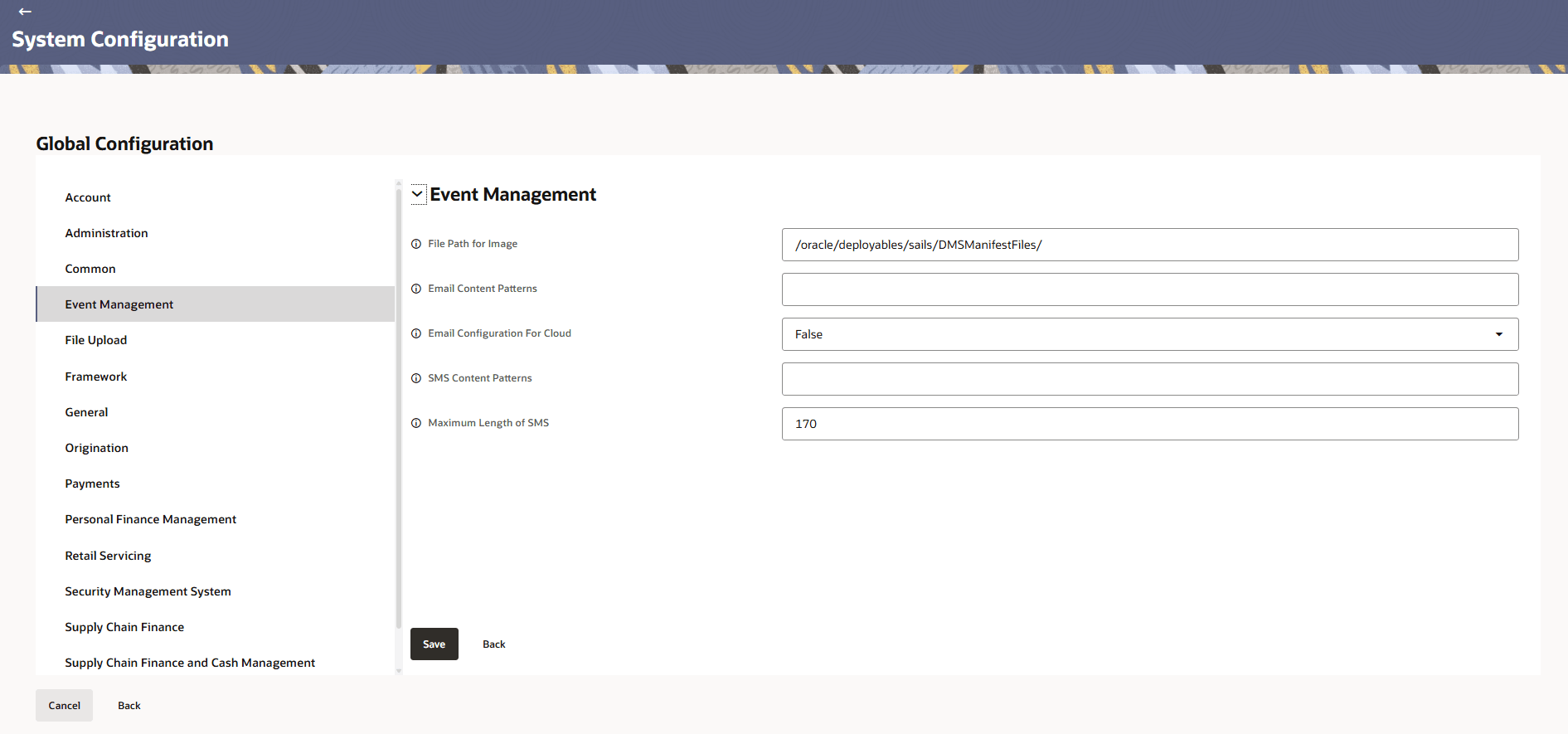The height and width of the screenshot is (734, 1568).
Task: Click info icon beside SMS Content Patterns
Action: [416, 378]
